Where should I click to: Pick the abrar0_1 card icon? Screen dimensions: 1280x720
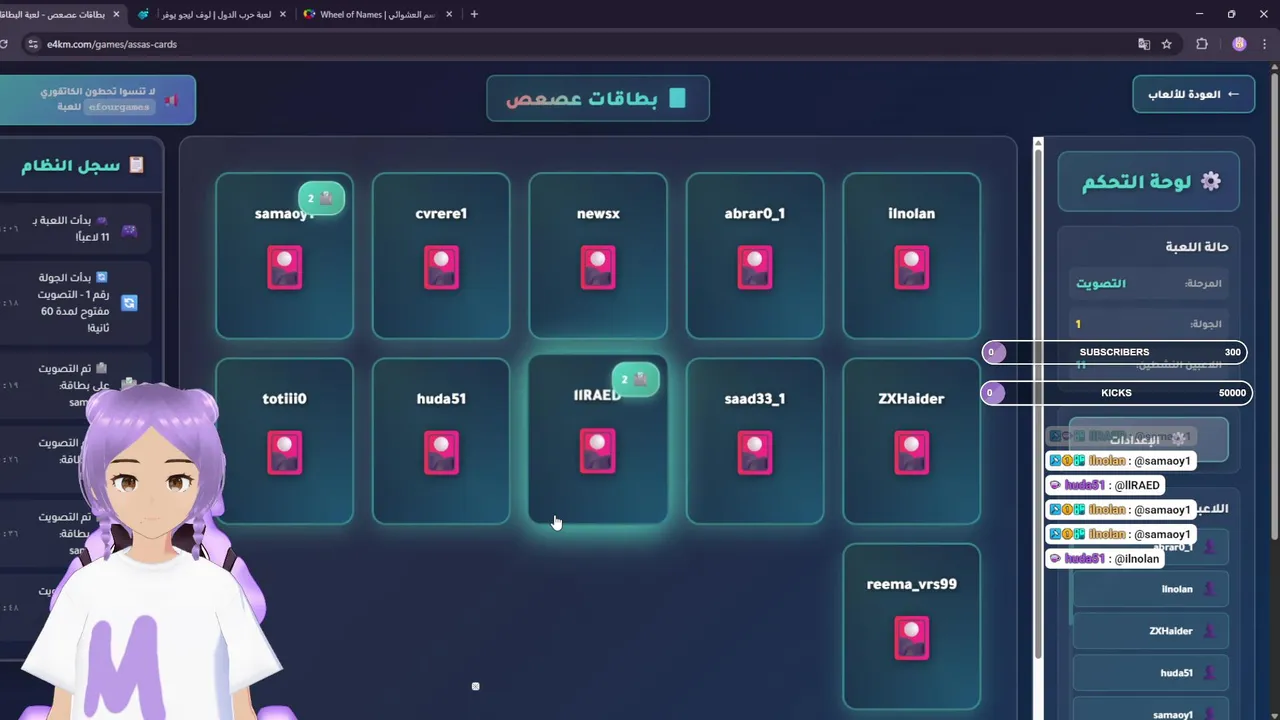coord(755,268)
